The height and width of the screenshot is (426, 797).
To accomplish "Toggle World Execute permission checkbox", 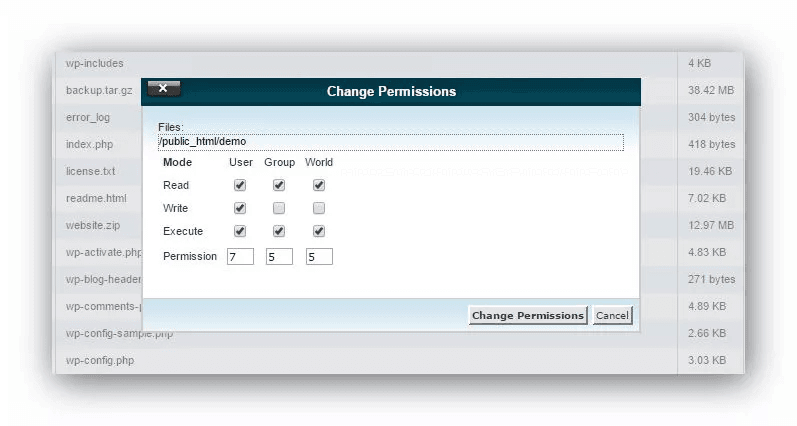I will point(319,231).
